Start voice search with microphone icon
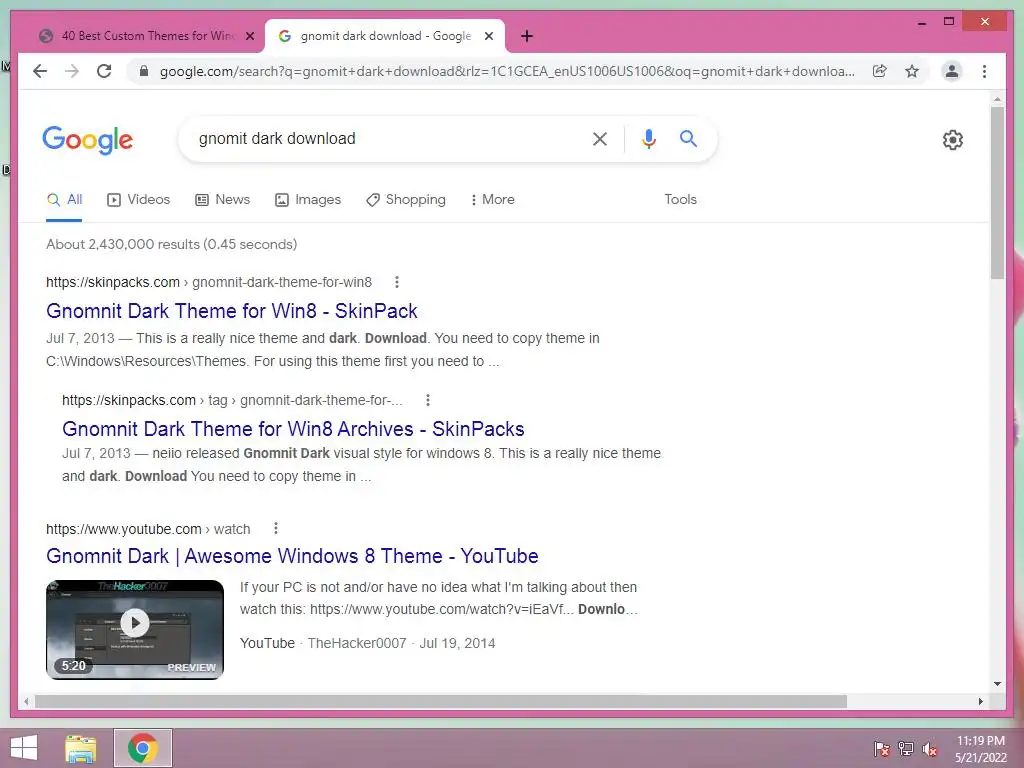The height and width of the screenshot is (768, 1024). point(648,139)
